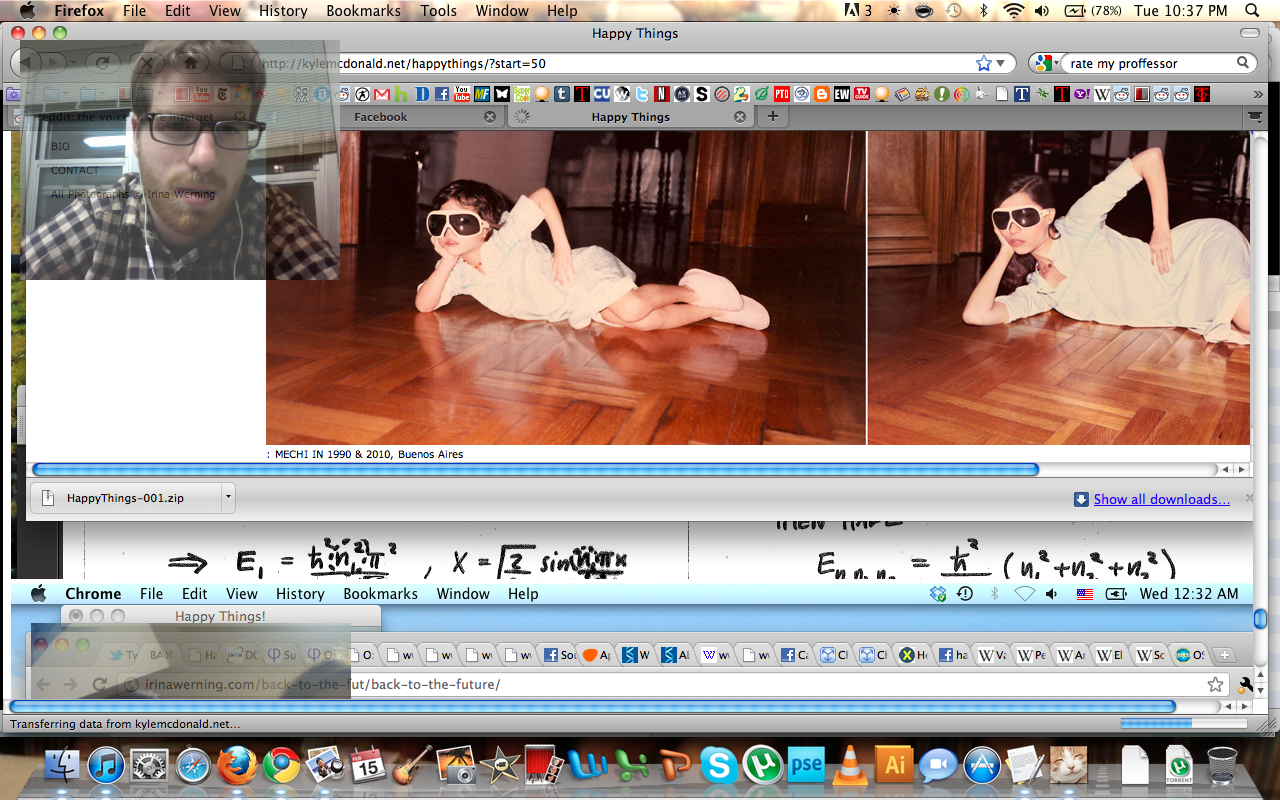
Task: Click the bookmark star in Firefox URL bar
Action: (984, 63)
